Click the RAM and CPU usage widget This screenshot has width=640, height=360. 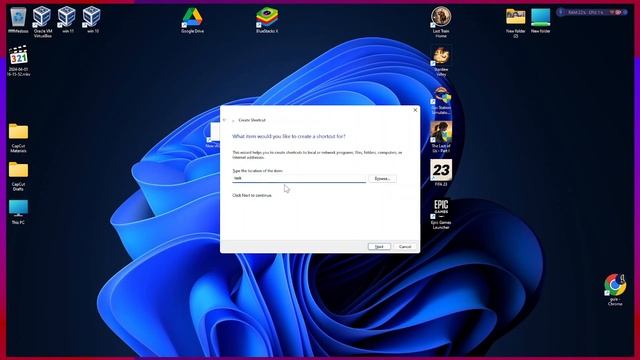tap(593, 12)
